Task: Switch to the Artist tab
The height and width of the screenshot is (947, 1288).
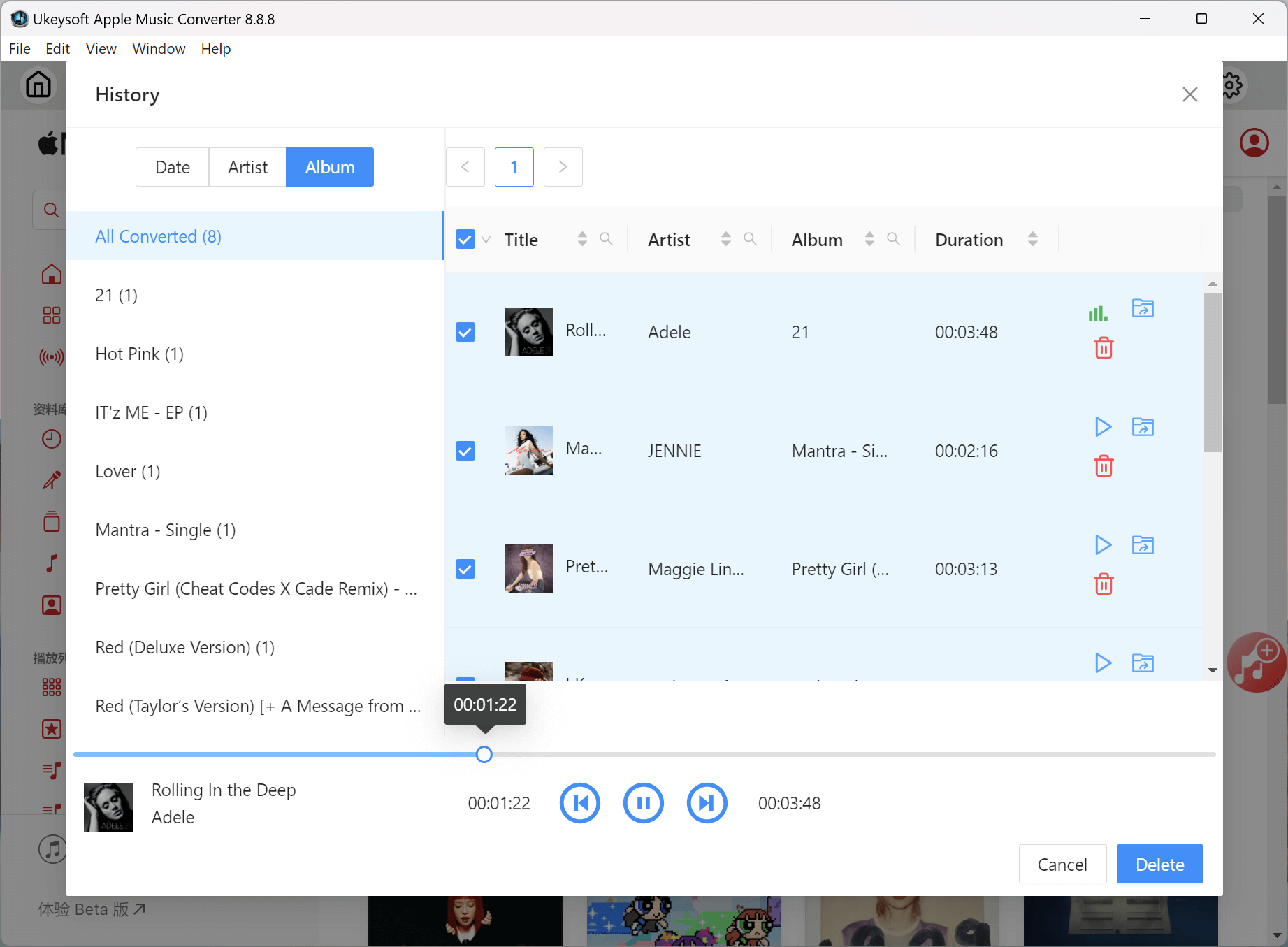Action: coord(247,167)
